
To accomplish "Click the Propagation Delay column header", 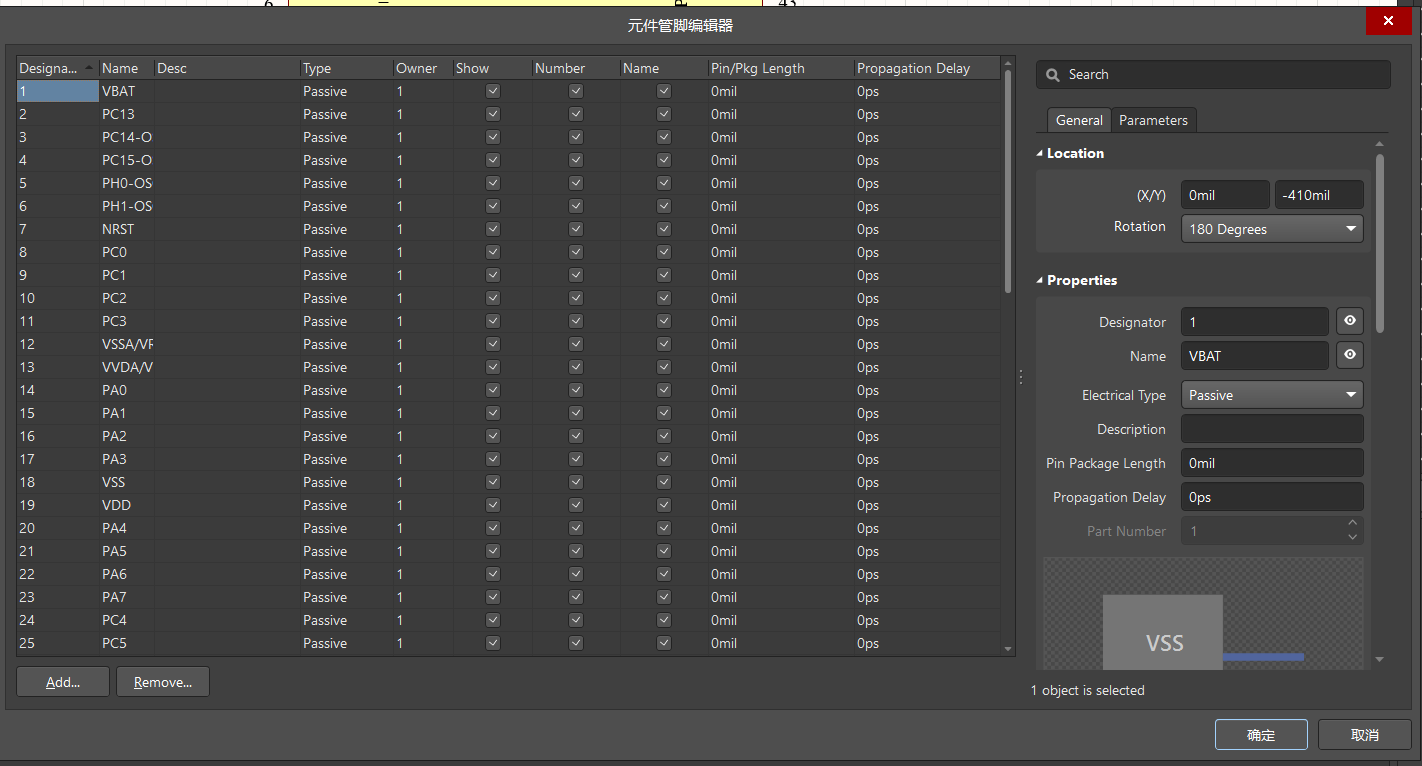I will tap(927, 68).
